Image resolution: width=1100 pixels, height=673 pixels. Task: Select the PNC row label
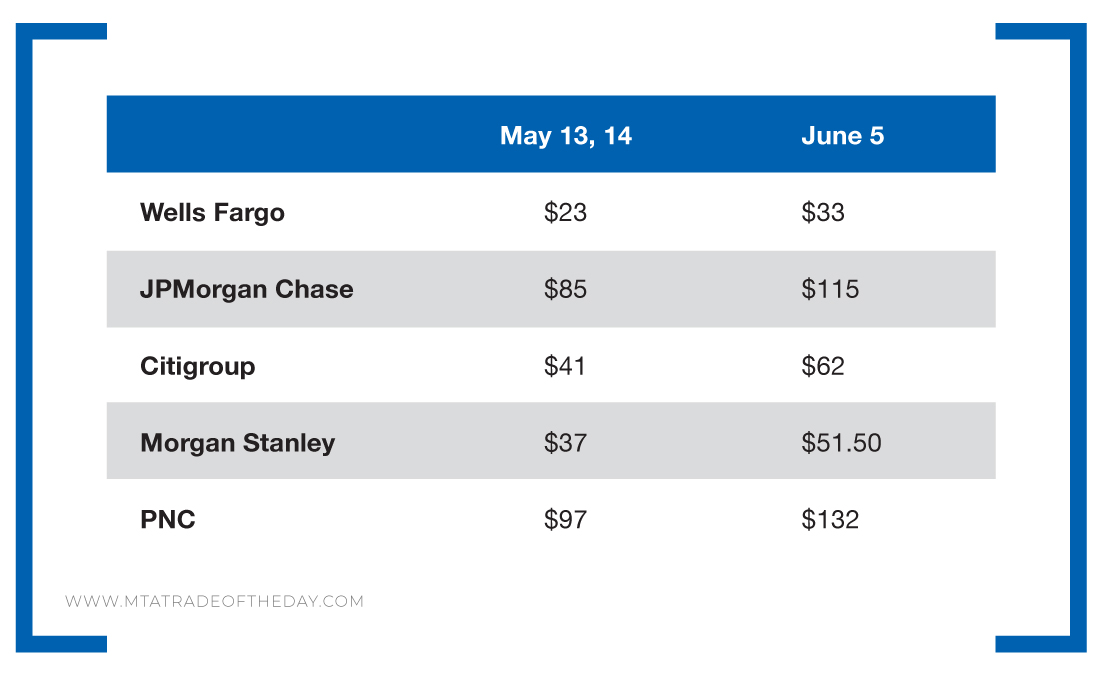click(167, 520)
